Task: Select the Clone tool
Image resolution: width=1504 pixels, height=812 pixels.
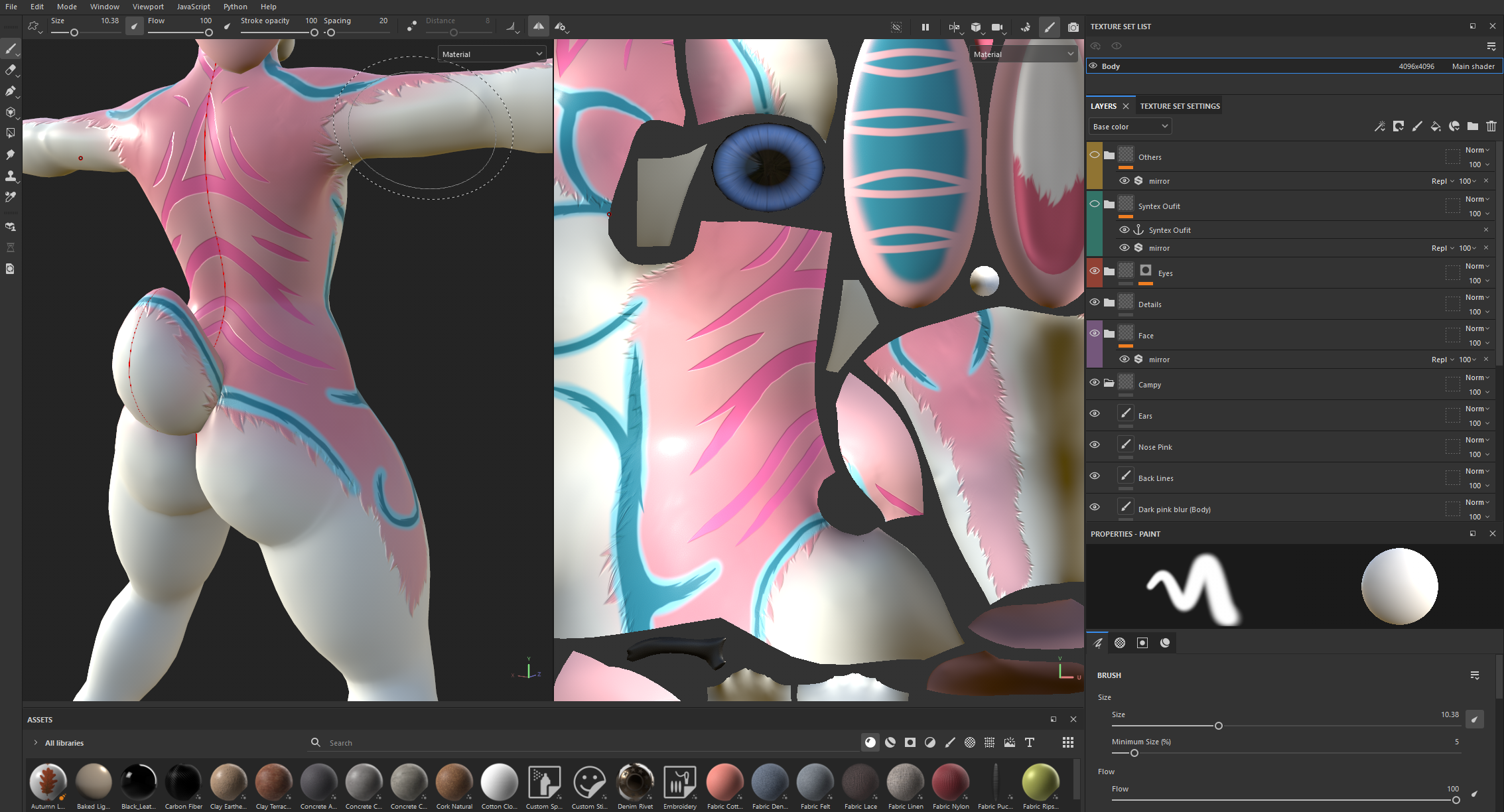Action: point(11,176)
